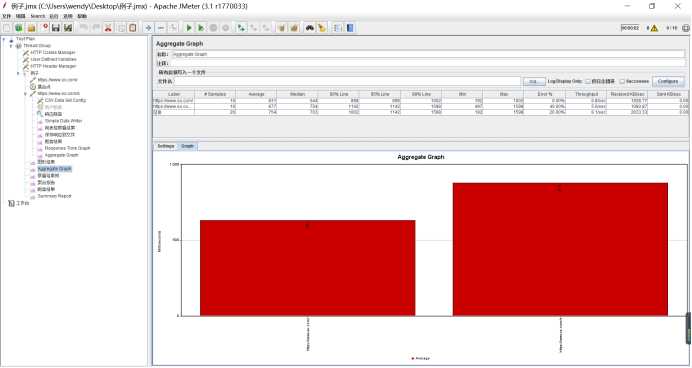
Task: Open the Function Helper dialog icon
Action: click(338, 28)
